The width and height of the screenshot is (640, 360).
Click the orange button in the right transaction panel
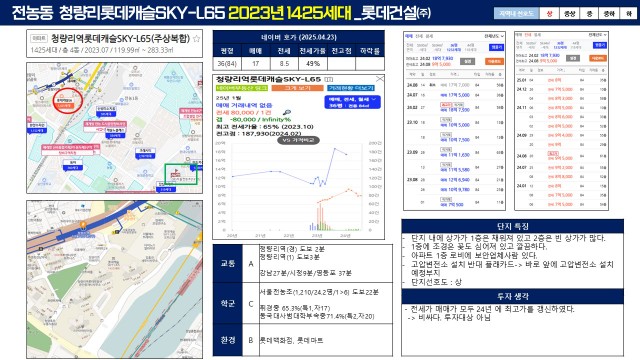598,58
